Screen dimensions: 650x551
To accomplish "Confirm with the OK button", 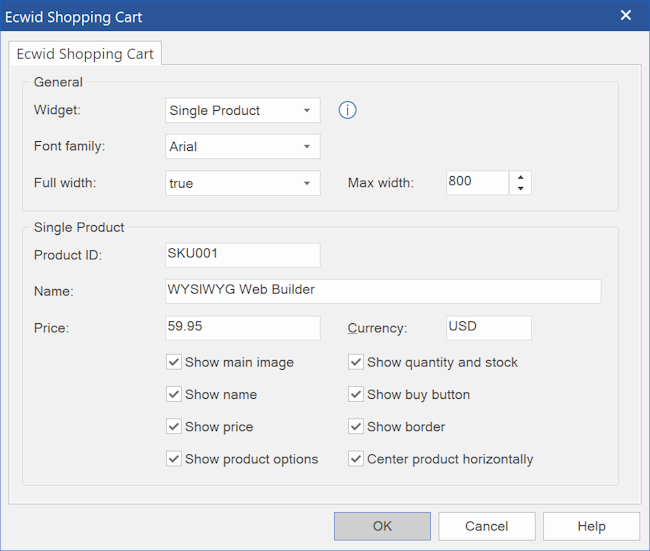I will click(x=382, y=526).
